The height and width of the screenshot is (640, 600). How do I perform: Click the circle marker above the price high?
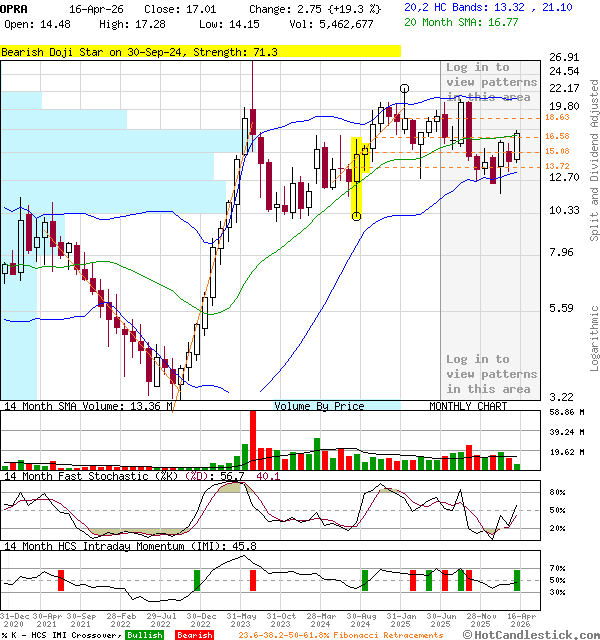(404, 89)
